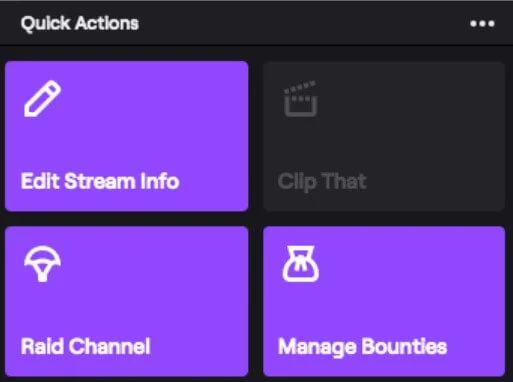Click the Quick Actions panel title

pyautogui.click(x=80, y=23)
